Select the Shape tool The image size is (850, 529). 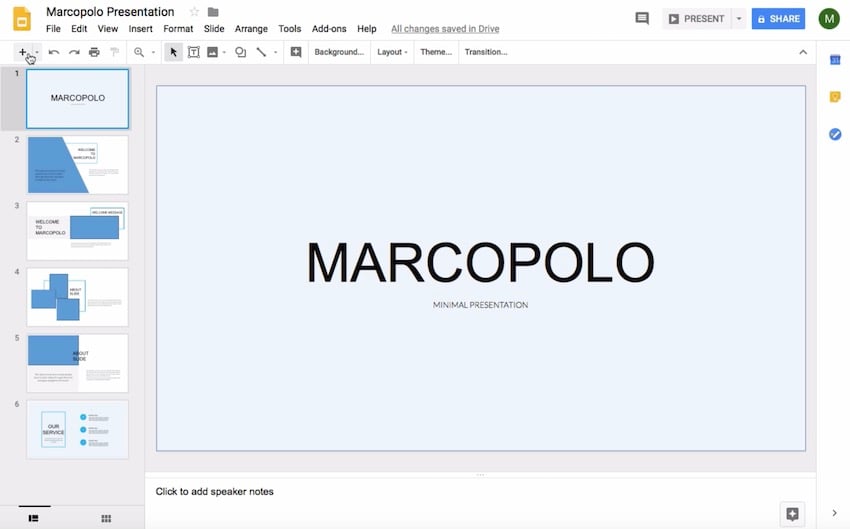pos(240,52)
